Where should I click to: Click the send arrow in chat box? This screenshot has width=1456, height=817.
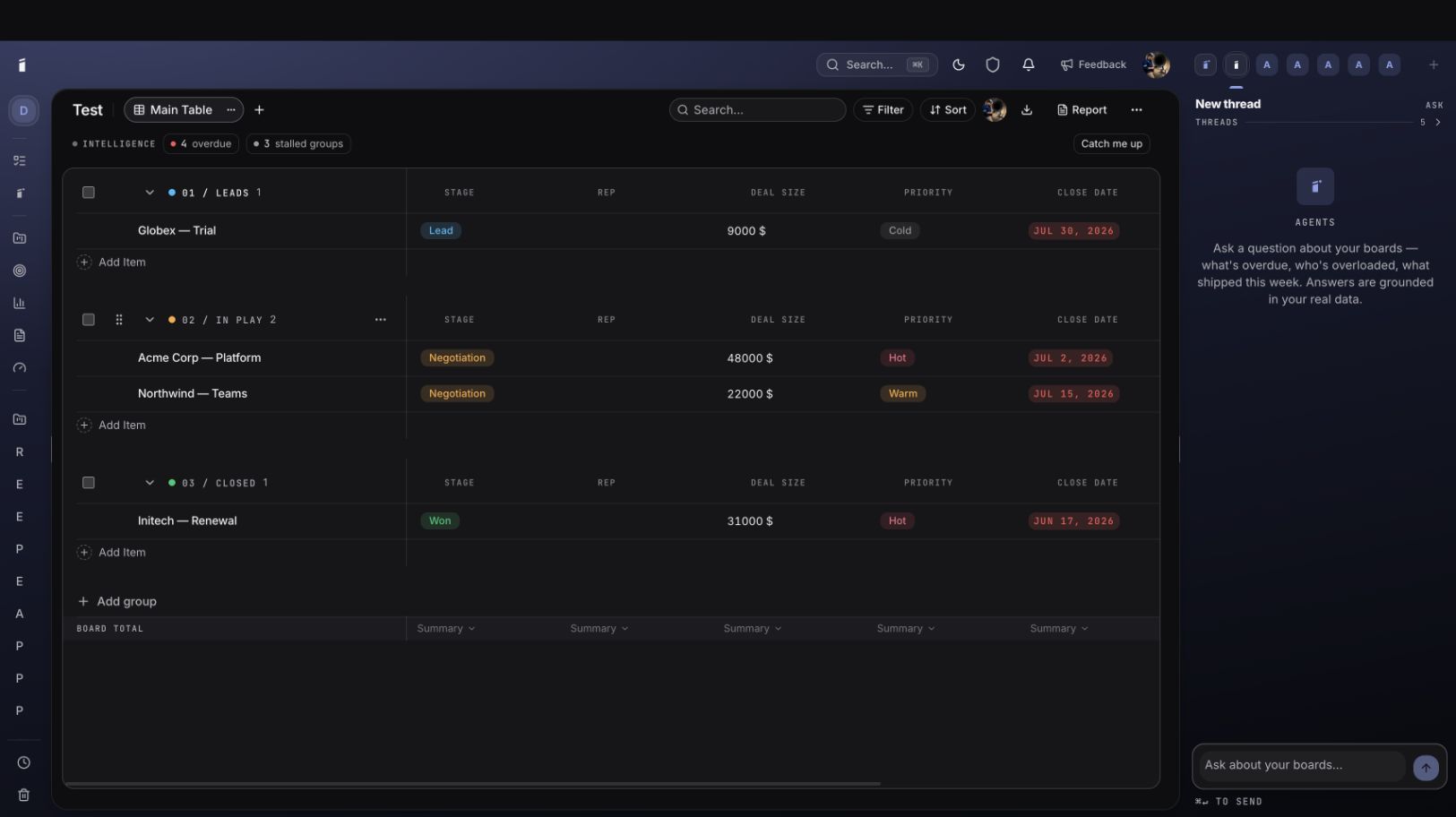(x=1426, y=767)
